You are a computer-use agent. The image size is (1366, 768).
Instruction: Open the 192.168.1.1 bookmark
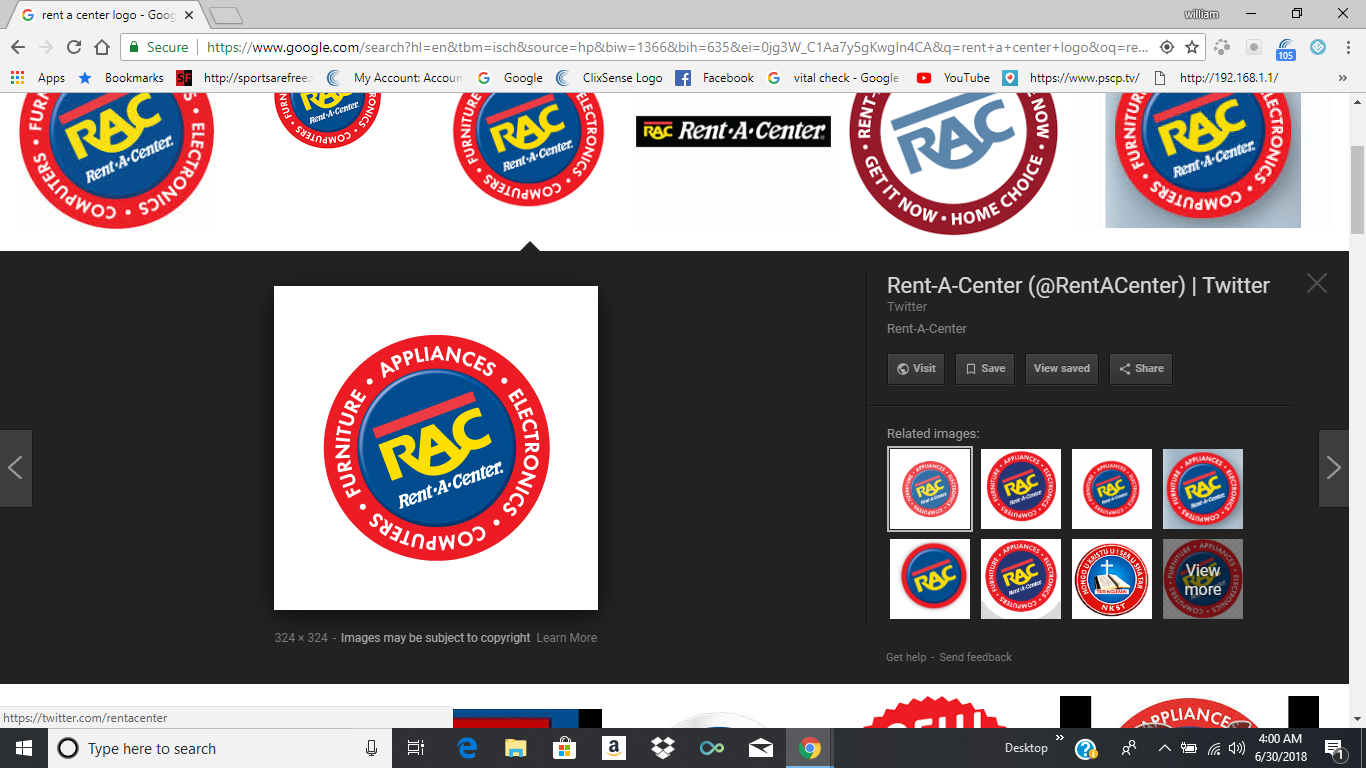coord(1215,77)
